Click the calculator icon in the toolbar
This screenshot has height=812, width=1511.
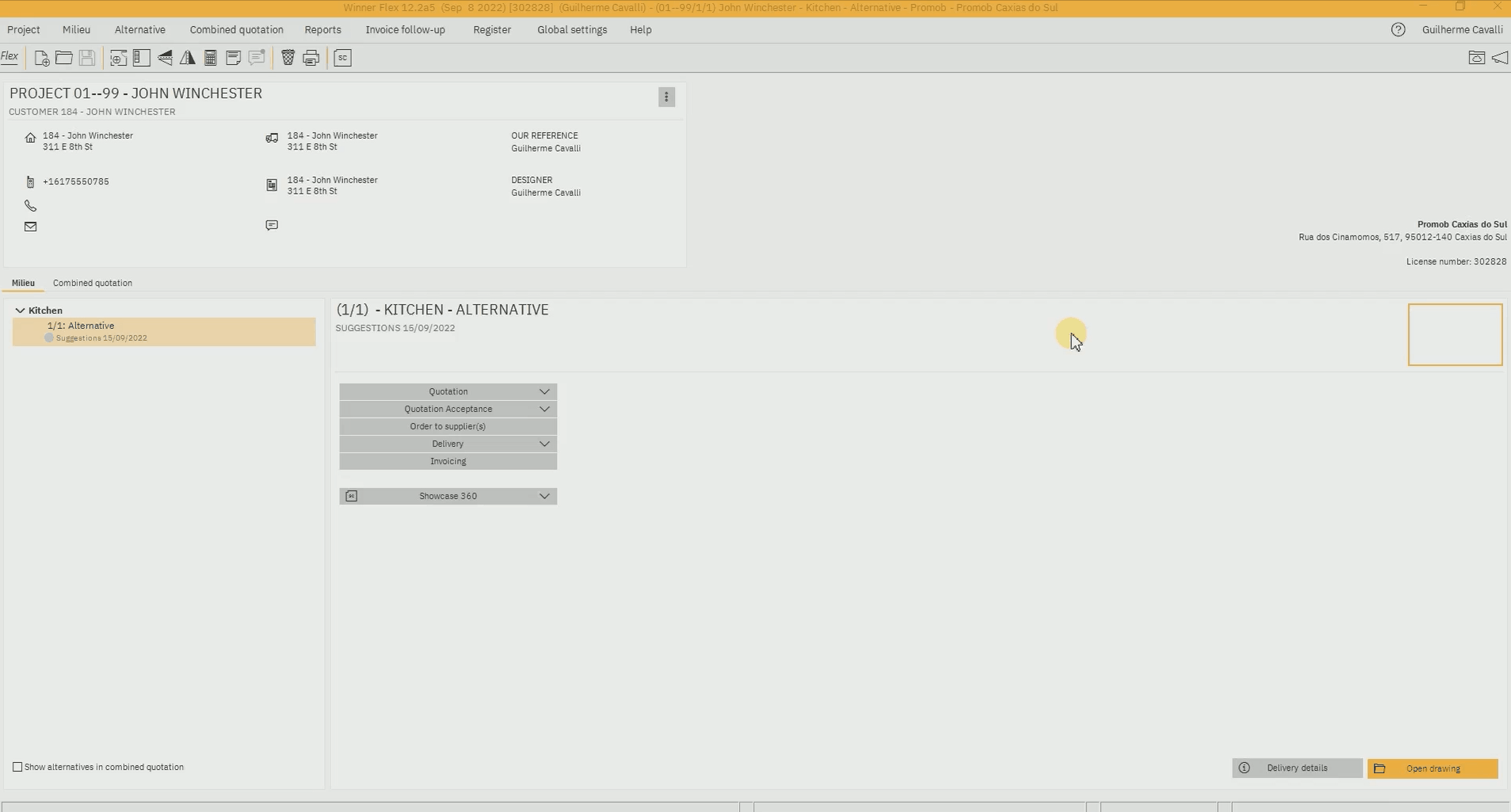(211, 58)
